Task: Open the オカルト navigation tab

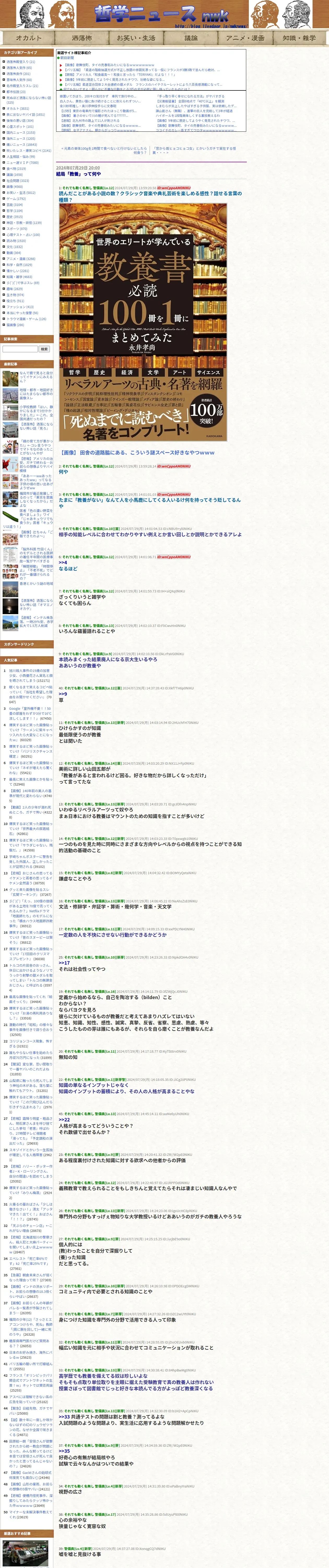Action: pos(28,38)
